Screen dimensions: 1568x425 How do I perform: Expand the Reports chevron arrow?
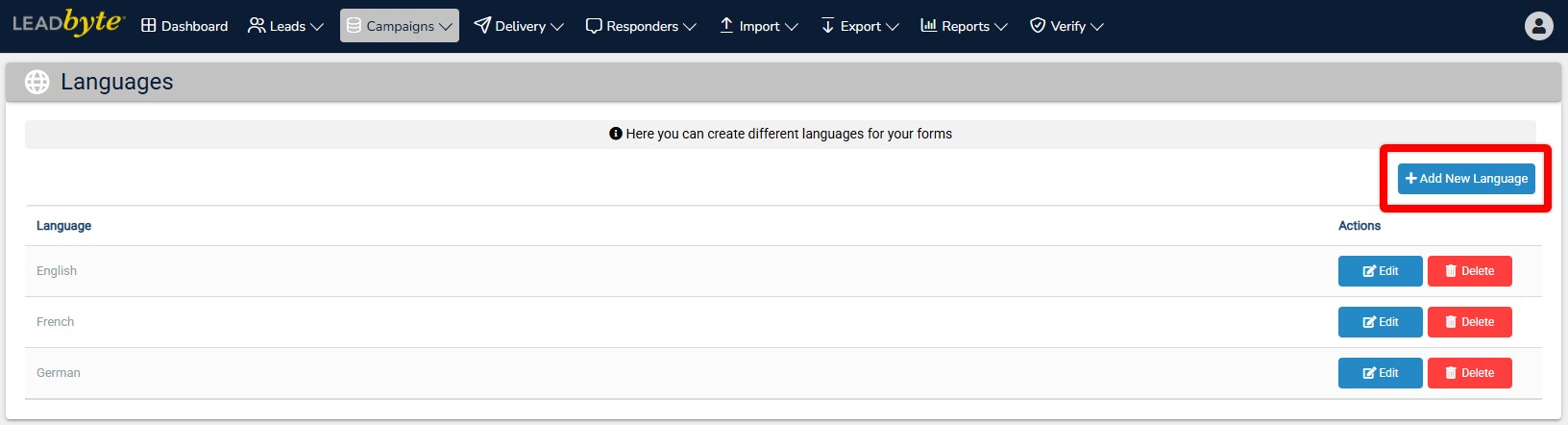pos(1001,27)
